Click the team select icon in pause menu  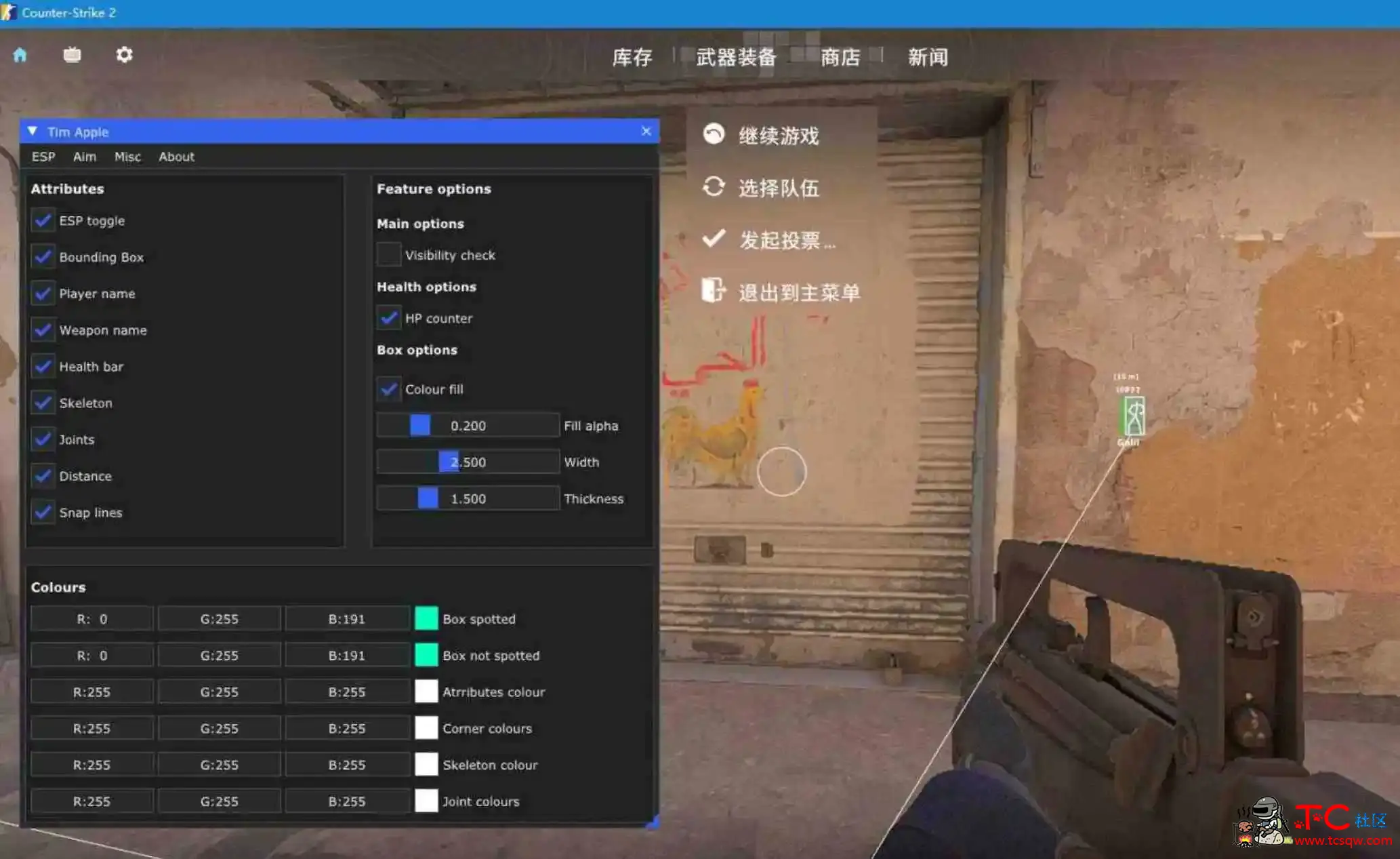click(x=714, y=189)
